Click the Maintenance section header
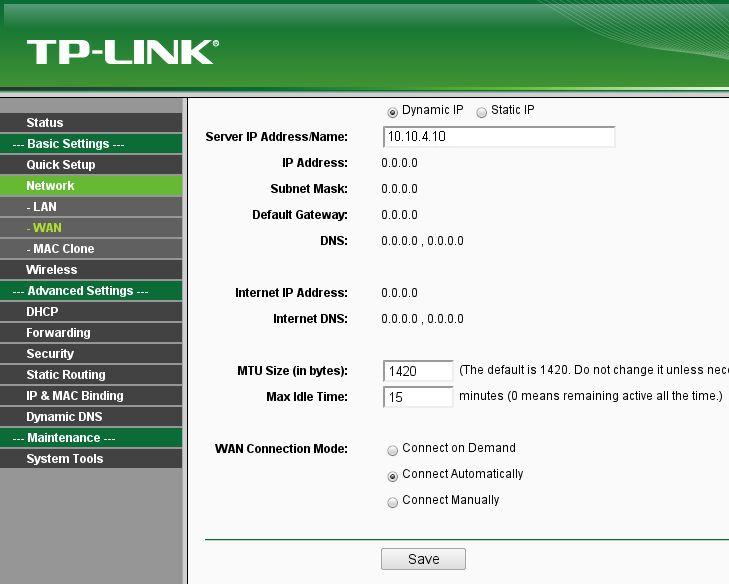The width and height of the screenshot is (729, 584). pos(91,438)
